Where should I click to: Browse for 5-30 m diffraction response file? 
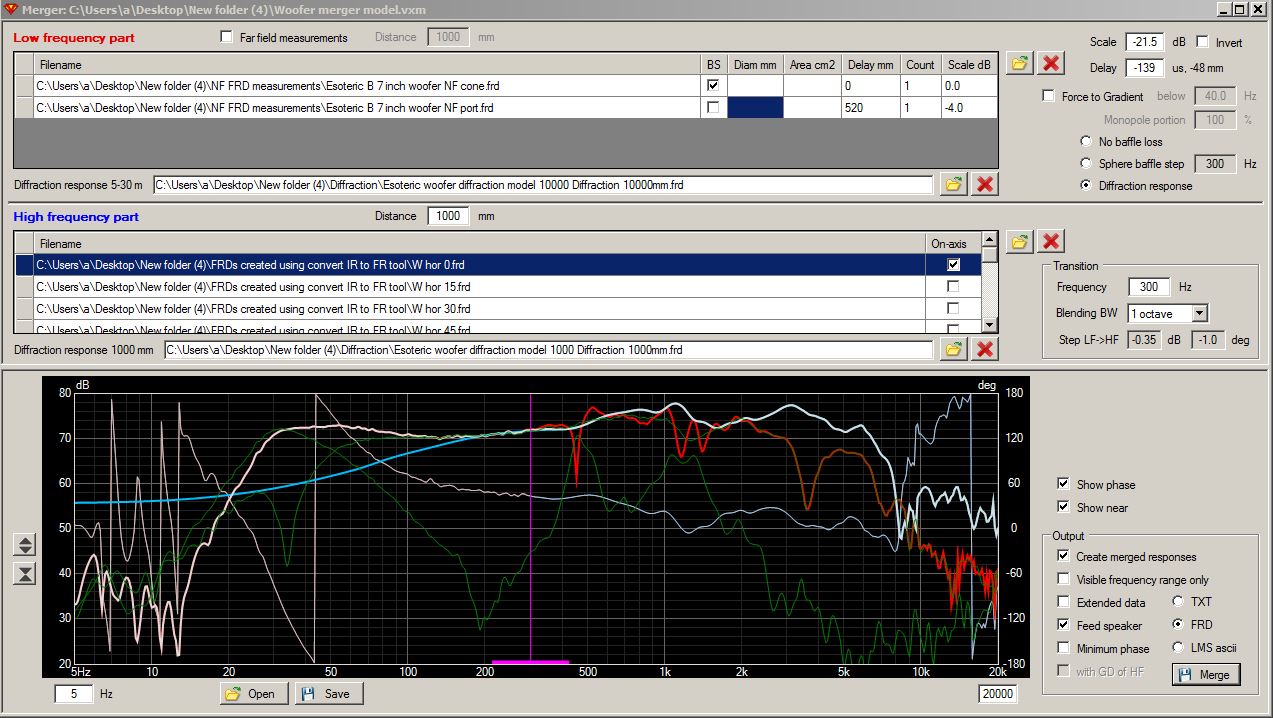tap(953, 184)
